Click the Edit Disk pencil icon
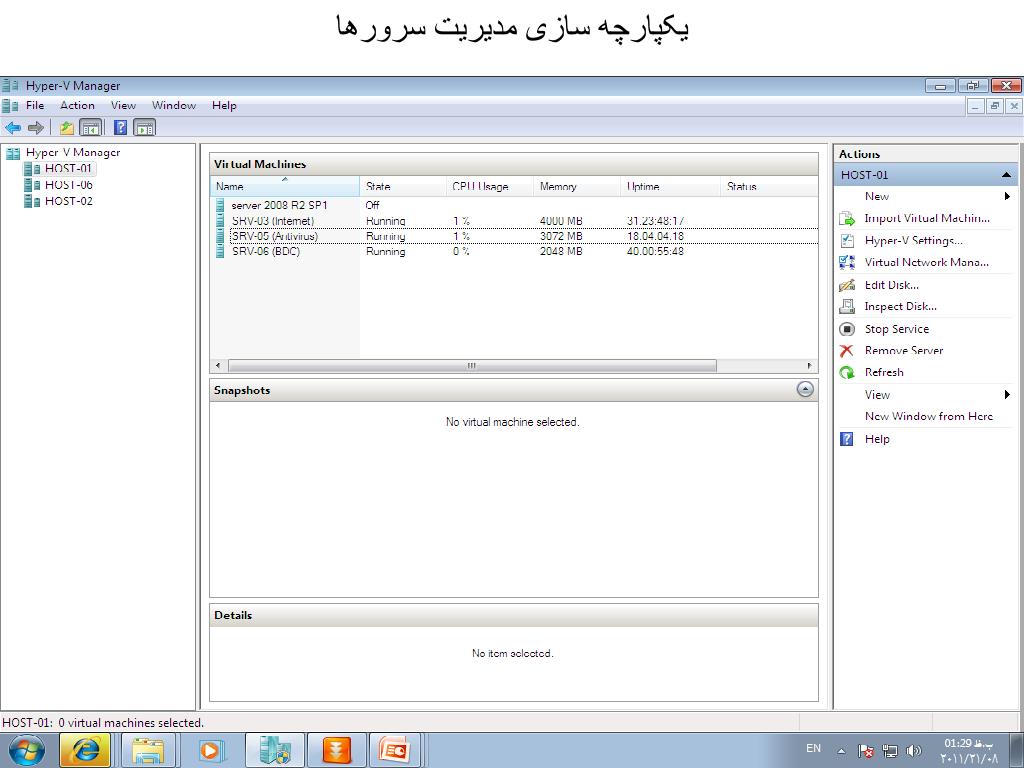1024x768 pixels. (x=847, y=285)
